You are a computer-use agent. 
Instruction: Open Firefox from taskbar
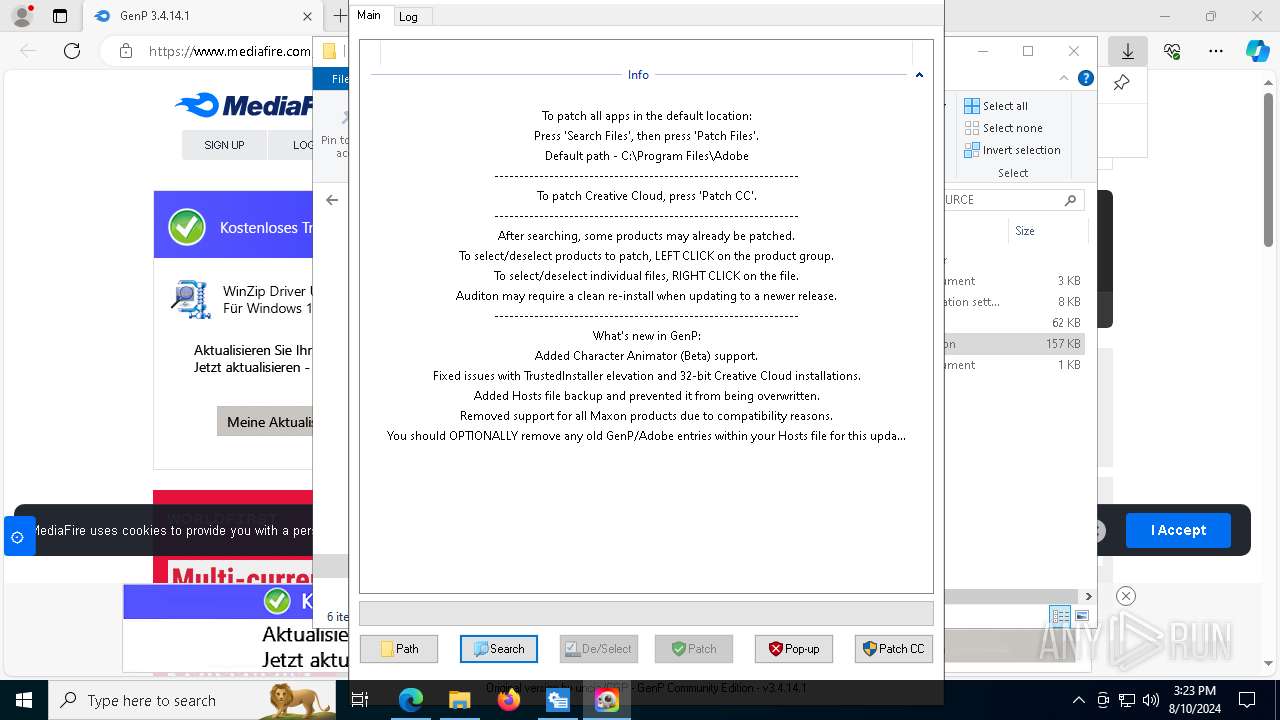click(x=508, y=701)
